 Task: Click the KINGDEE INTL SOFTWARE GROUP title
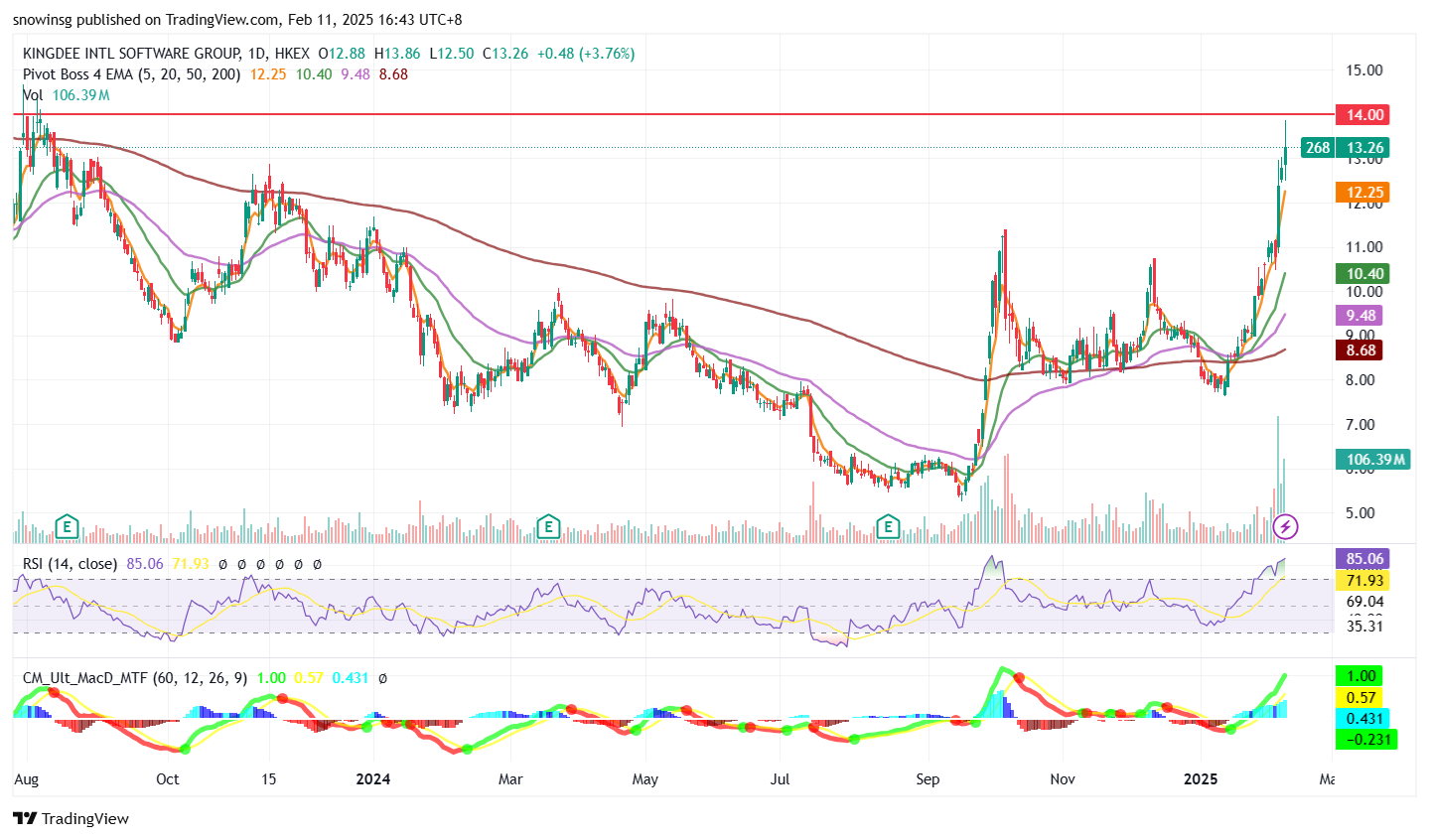tap(131, 54)
